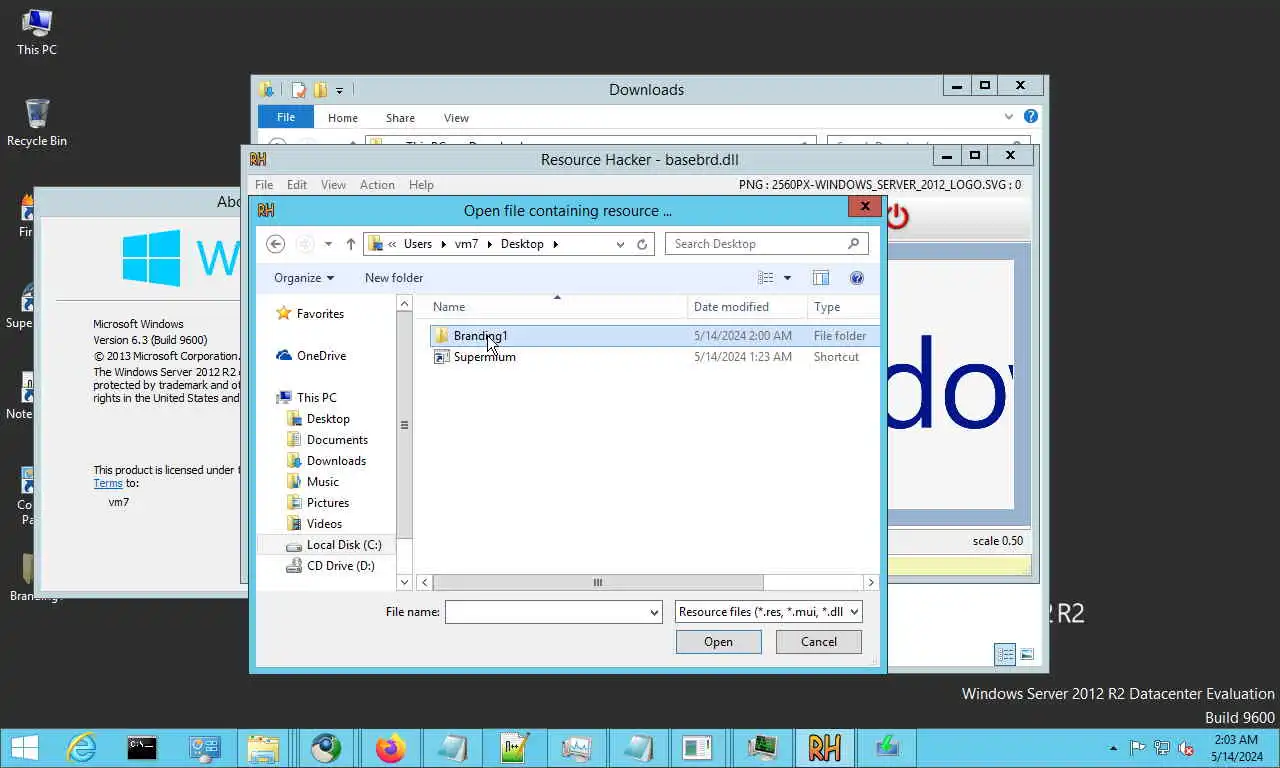Open the Organize dropdown menu
This screenshot has height=768, width=1280.
304,278
